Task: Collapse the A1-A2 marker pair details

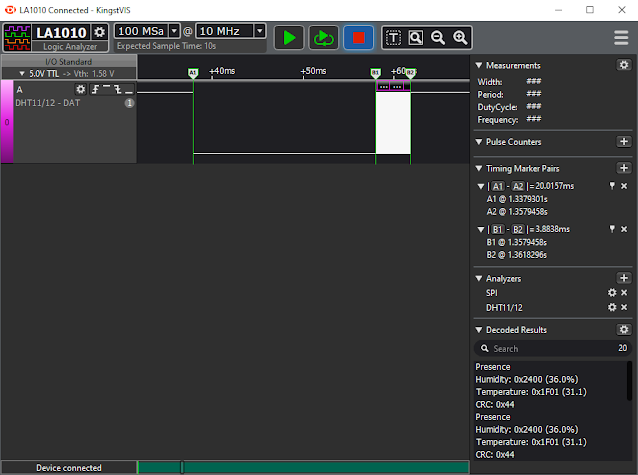Action: [x=481, y=186]
